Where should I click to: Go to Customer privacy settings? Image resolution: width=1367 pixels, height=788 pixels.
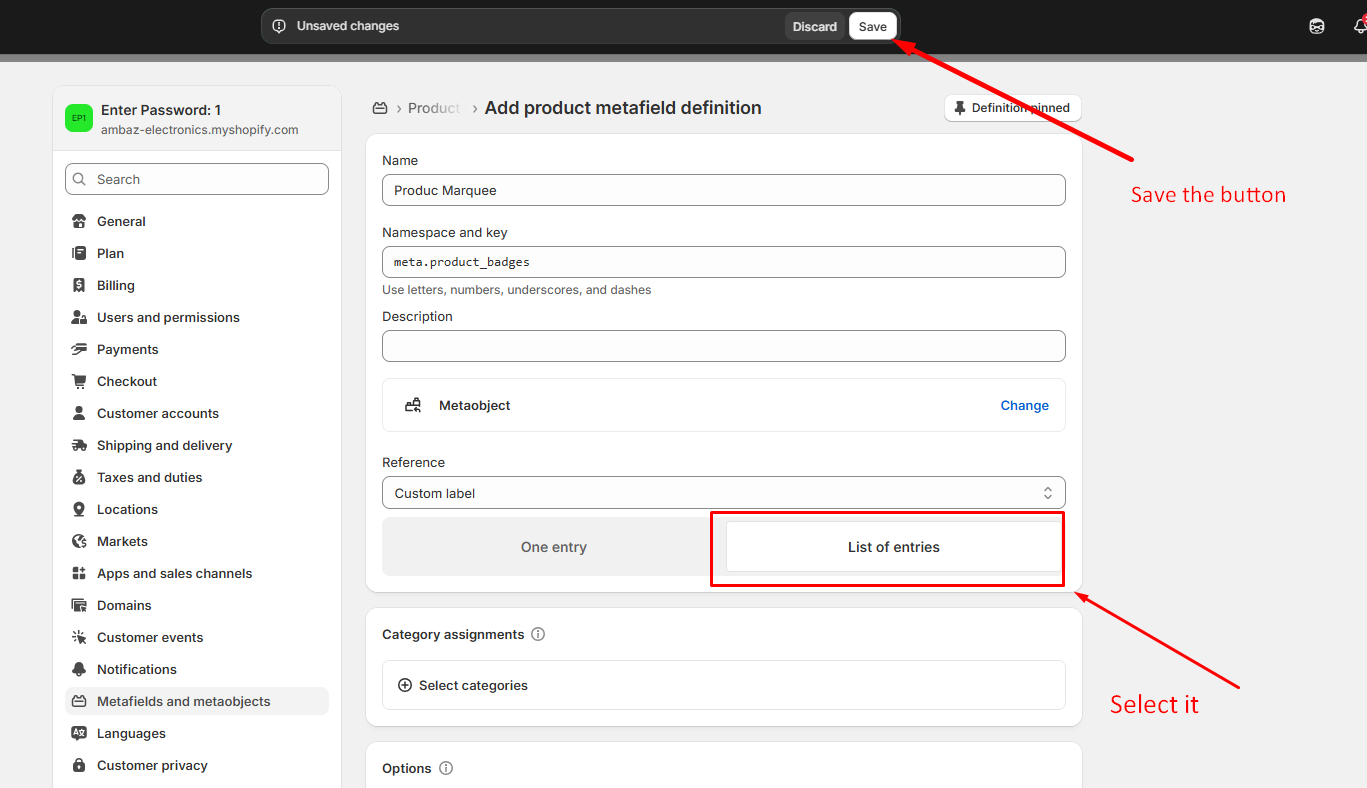coord(152,765)
